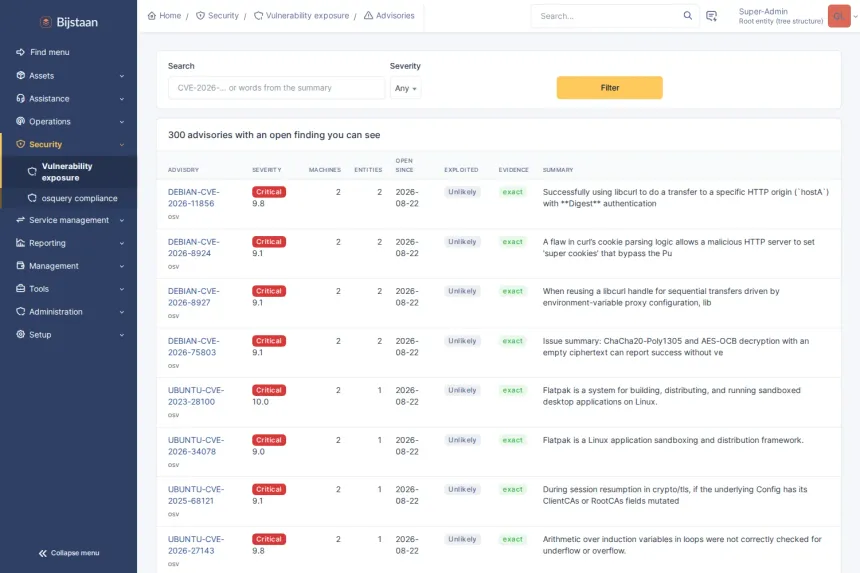
Task: Click the advisory search input field
Action: click(276, 88)
